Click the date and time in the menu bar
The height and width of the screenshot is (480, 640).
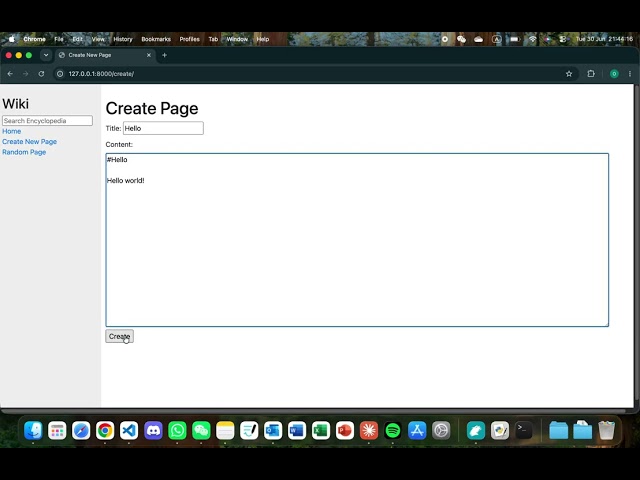click(604, 39)
